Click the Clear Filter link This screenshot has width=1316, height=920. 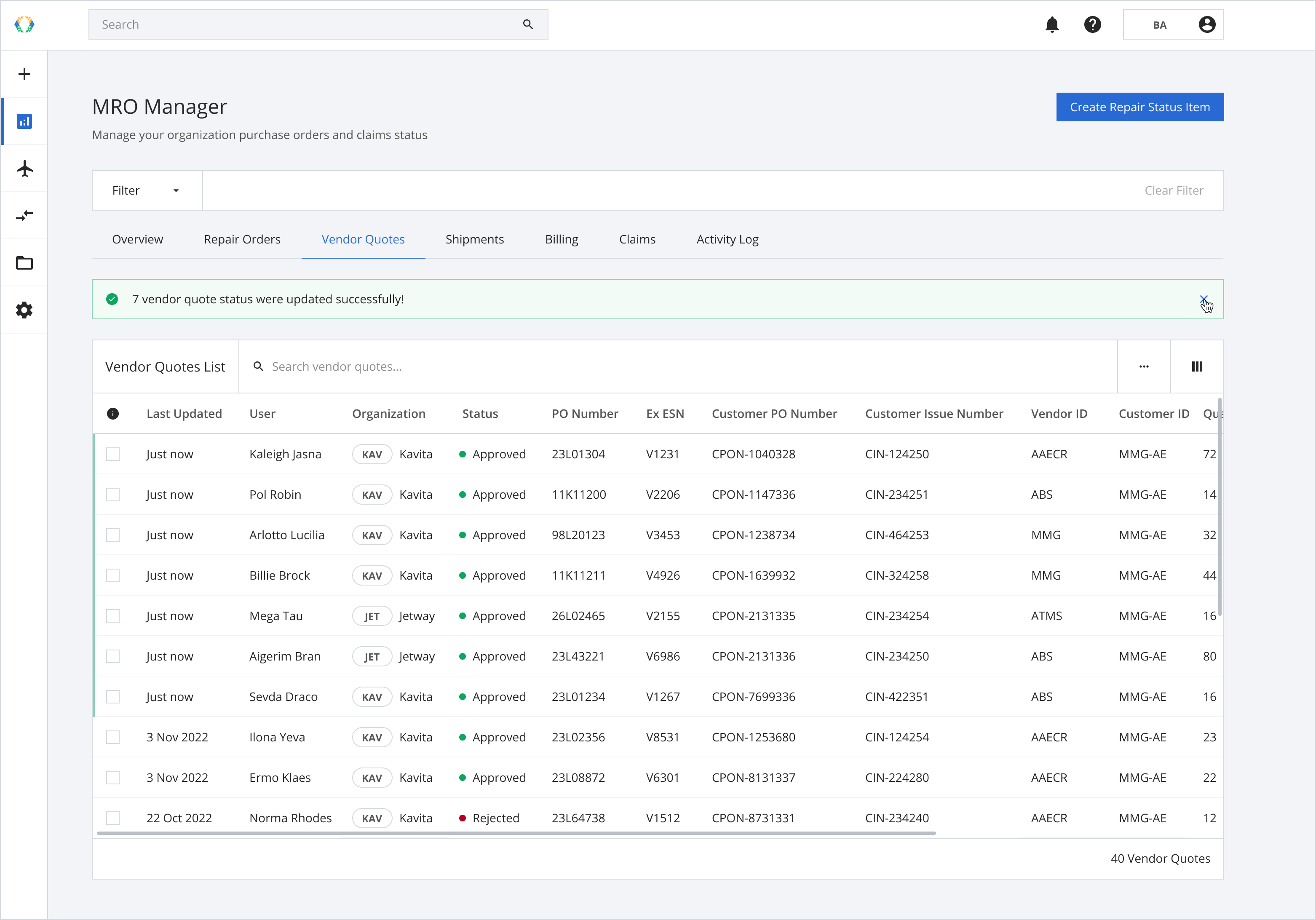click(1173, 191)
